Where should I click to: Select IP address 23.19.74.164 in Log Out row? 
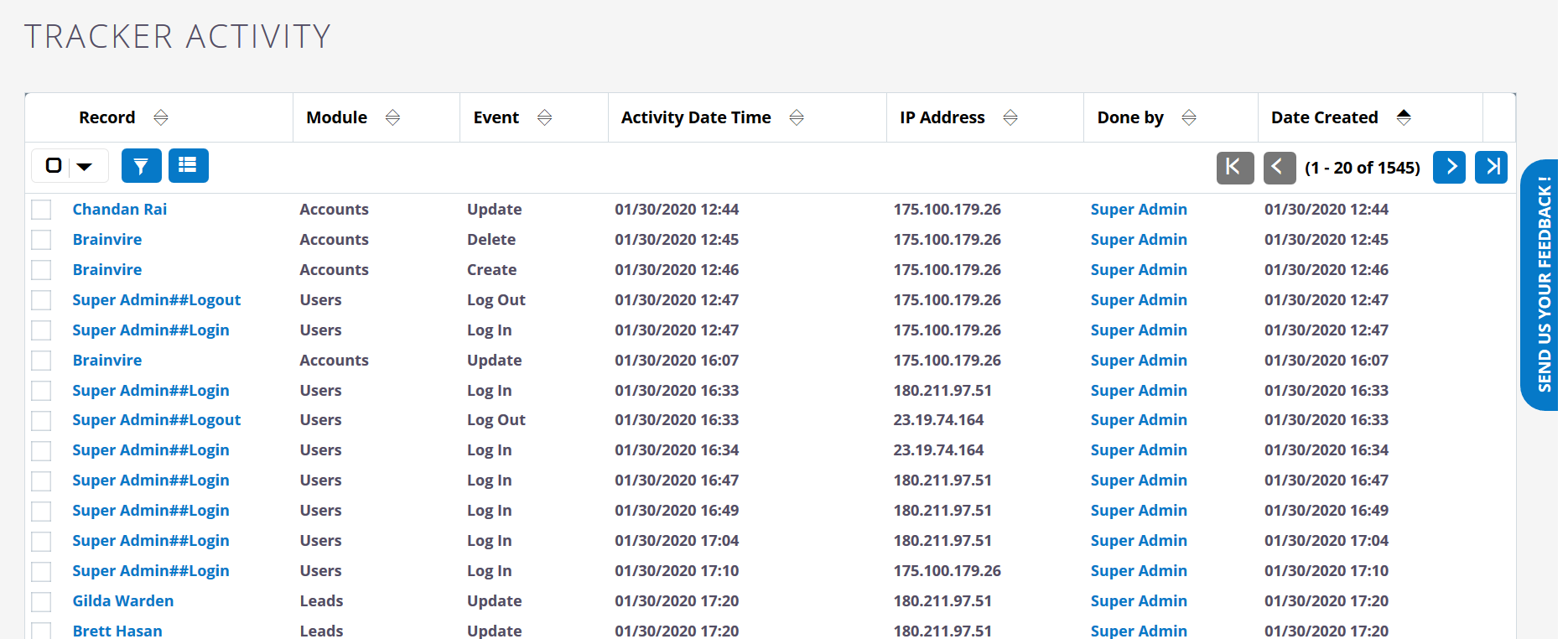[938, 420]
